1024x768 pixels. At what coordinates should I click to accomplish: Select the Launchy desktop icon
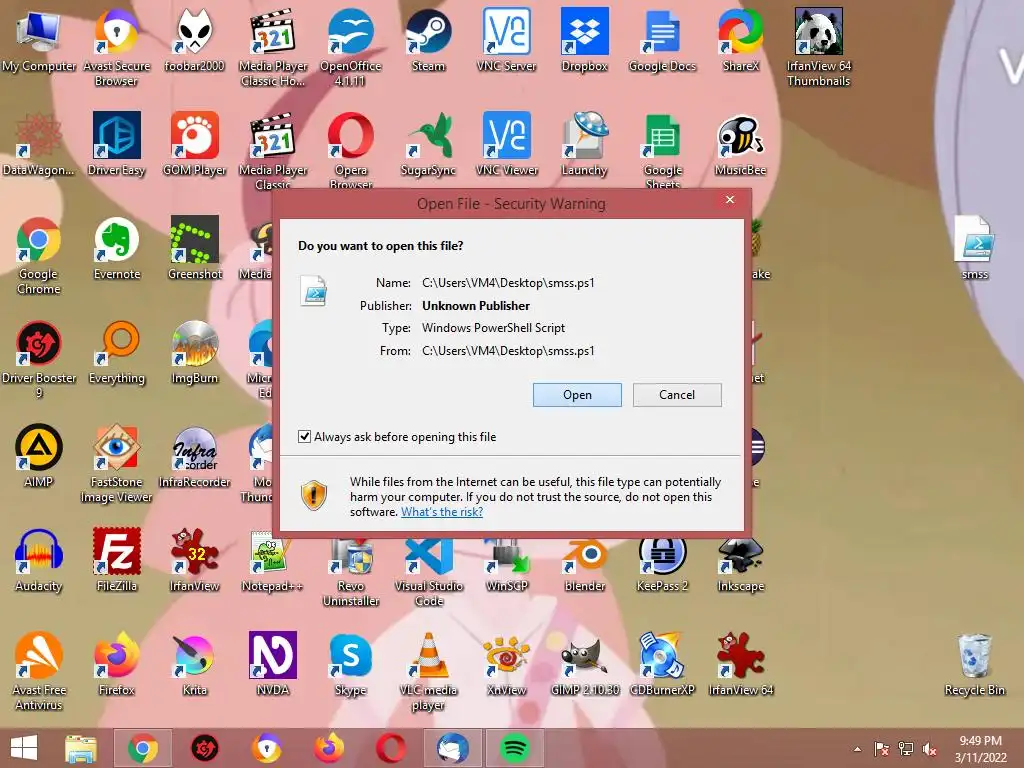tap(584, 145)
